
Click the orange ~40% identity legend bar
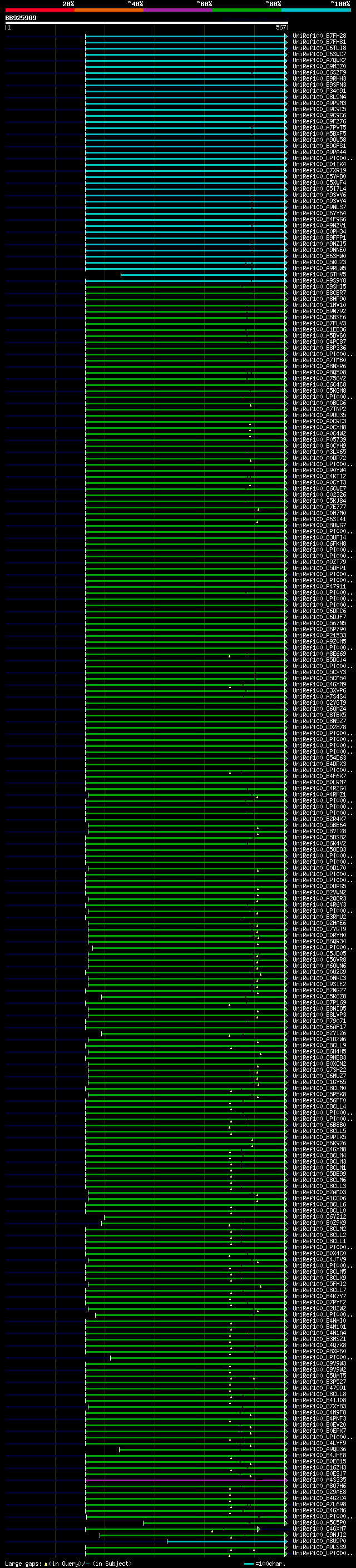point(109,10)
